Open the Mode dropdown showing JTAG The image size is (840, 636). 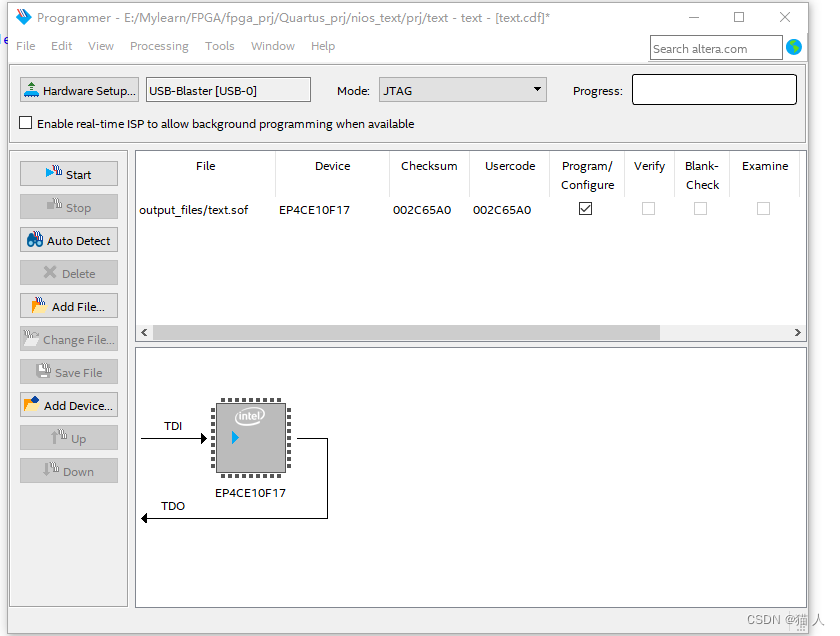pyautogui.click(x=463, y=90)
